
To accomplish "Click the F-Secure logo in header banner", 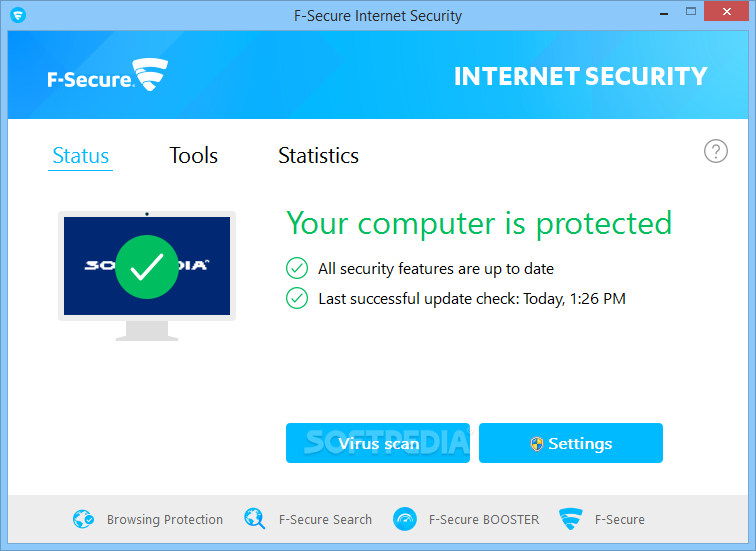I will click(108, 75).
